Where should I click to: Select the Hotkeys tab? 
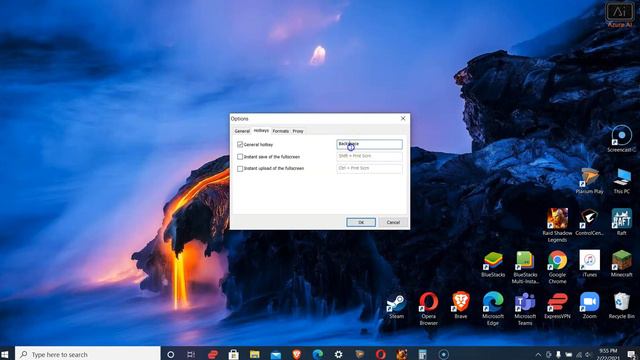pos(261,131)
